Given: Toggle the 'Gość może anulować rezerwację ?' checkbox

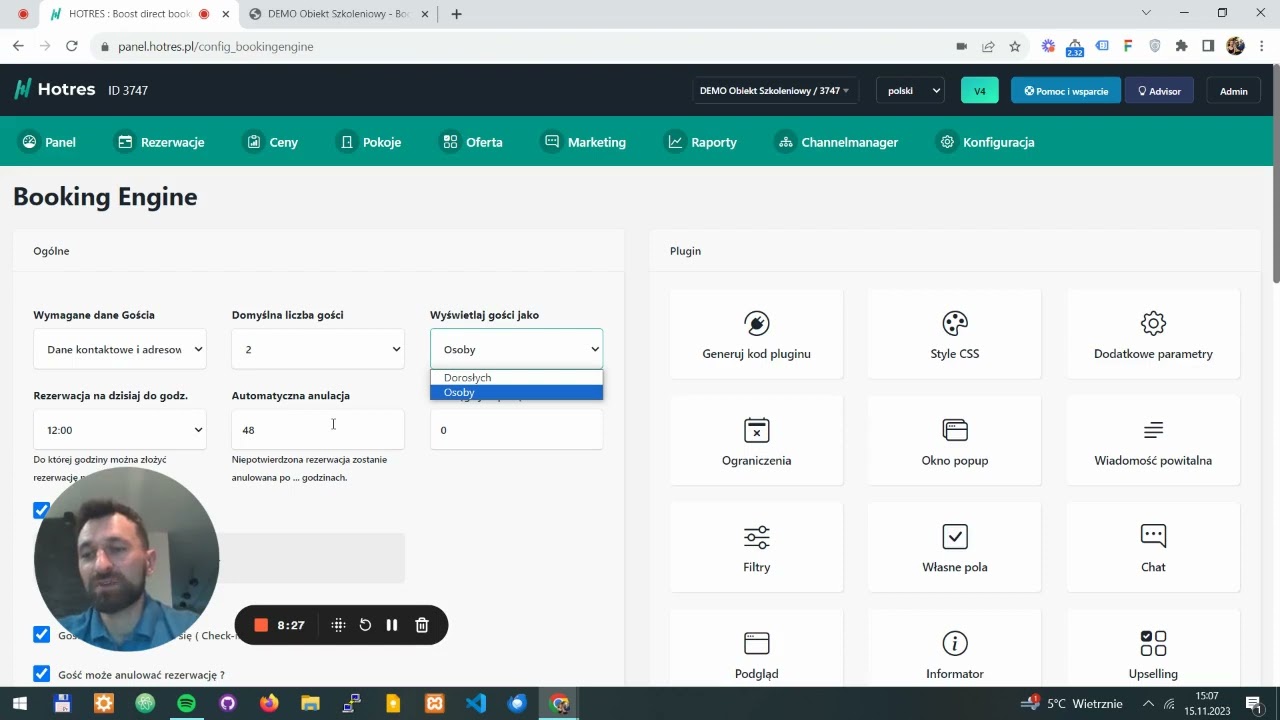Looking at the screenshot, I should 41,674.
